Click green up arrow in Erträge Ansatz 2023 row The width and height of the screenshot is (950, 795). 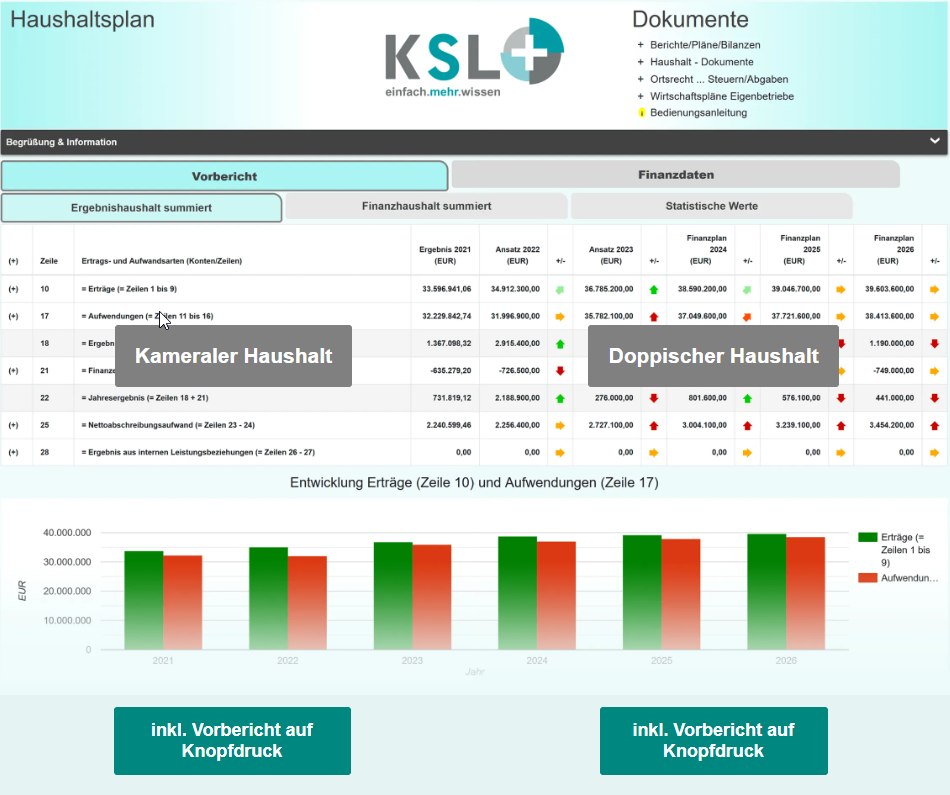pyautogui.click(x=654, y=290)
